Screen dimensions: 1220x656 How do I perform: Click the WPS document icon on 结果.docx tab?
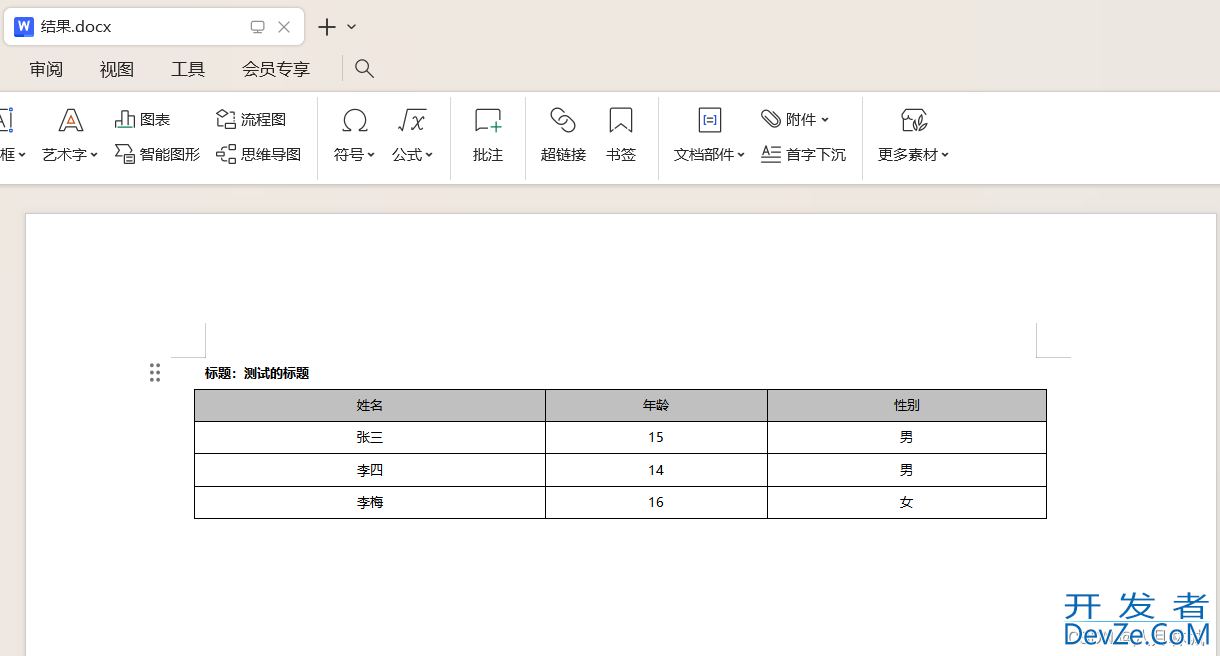tap(24, 27)
